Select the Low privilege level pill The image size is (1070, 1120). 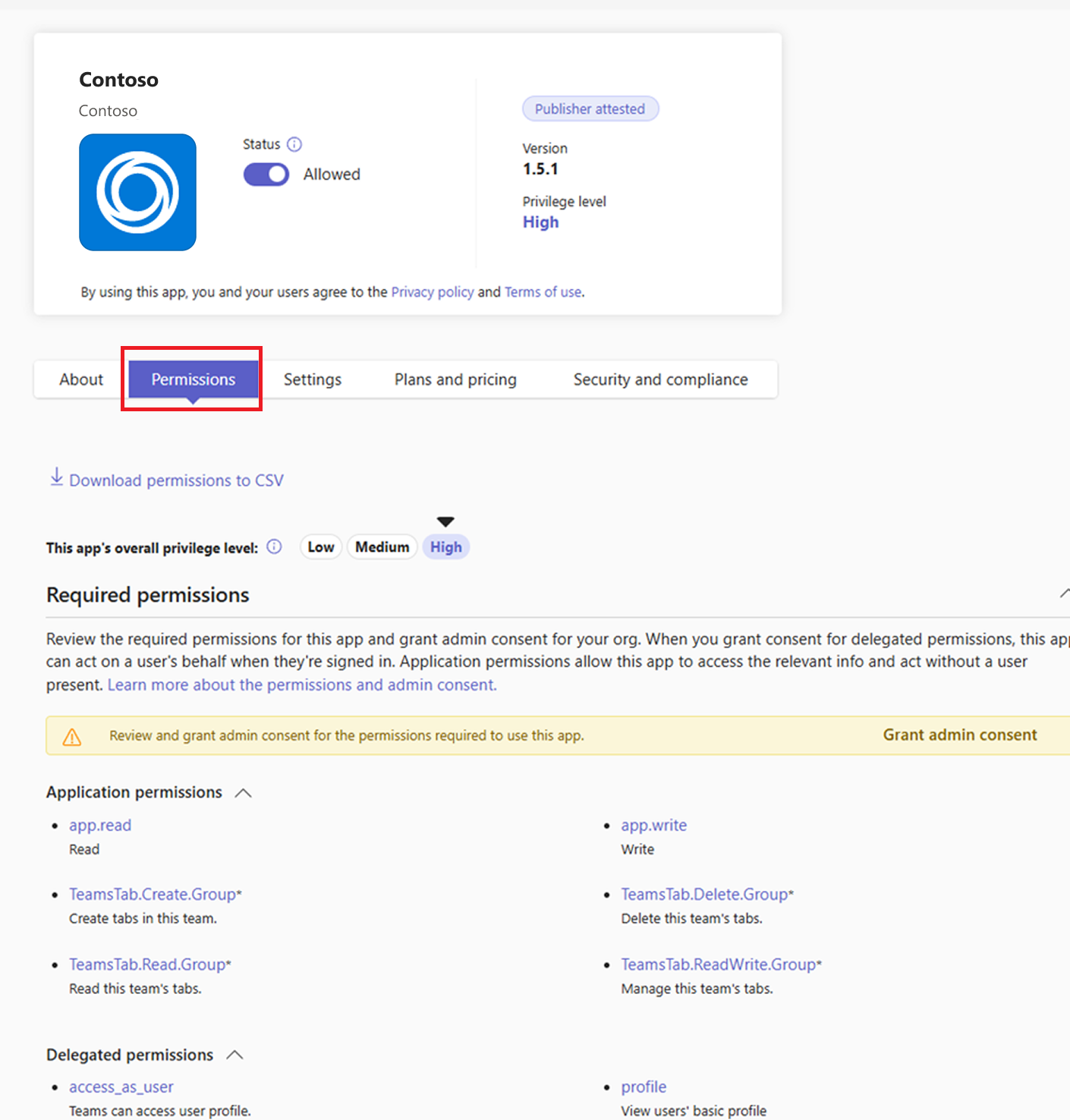(320, 546)
